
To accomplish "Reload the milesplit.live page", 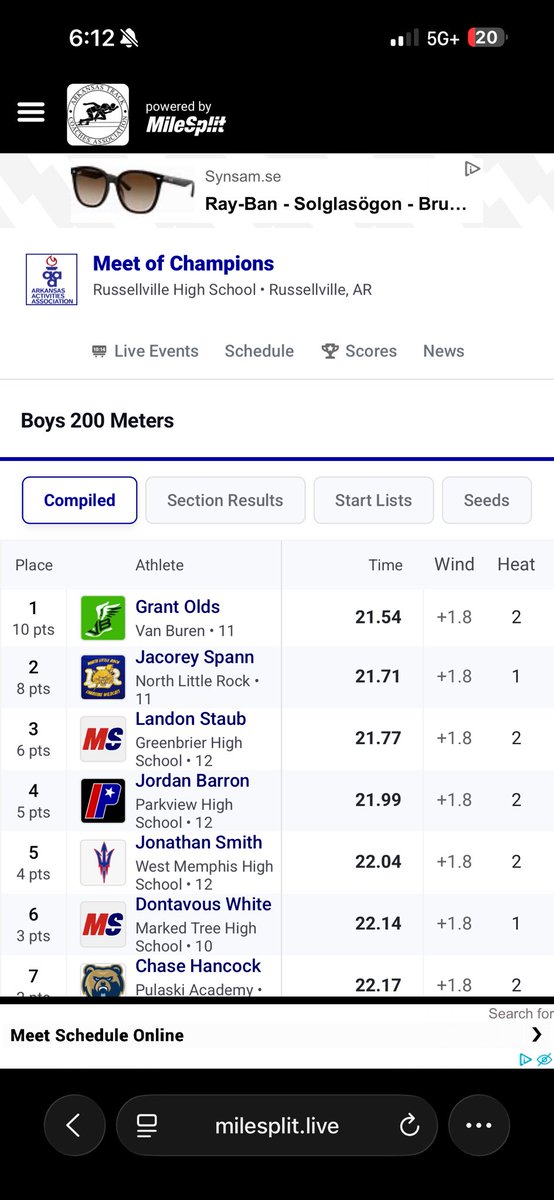I will tap(409, 1126).
